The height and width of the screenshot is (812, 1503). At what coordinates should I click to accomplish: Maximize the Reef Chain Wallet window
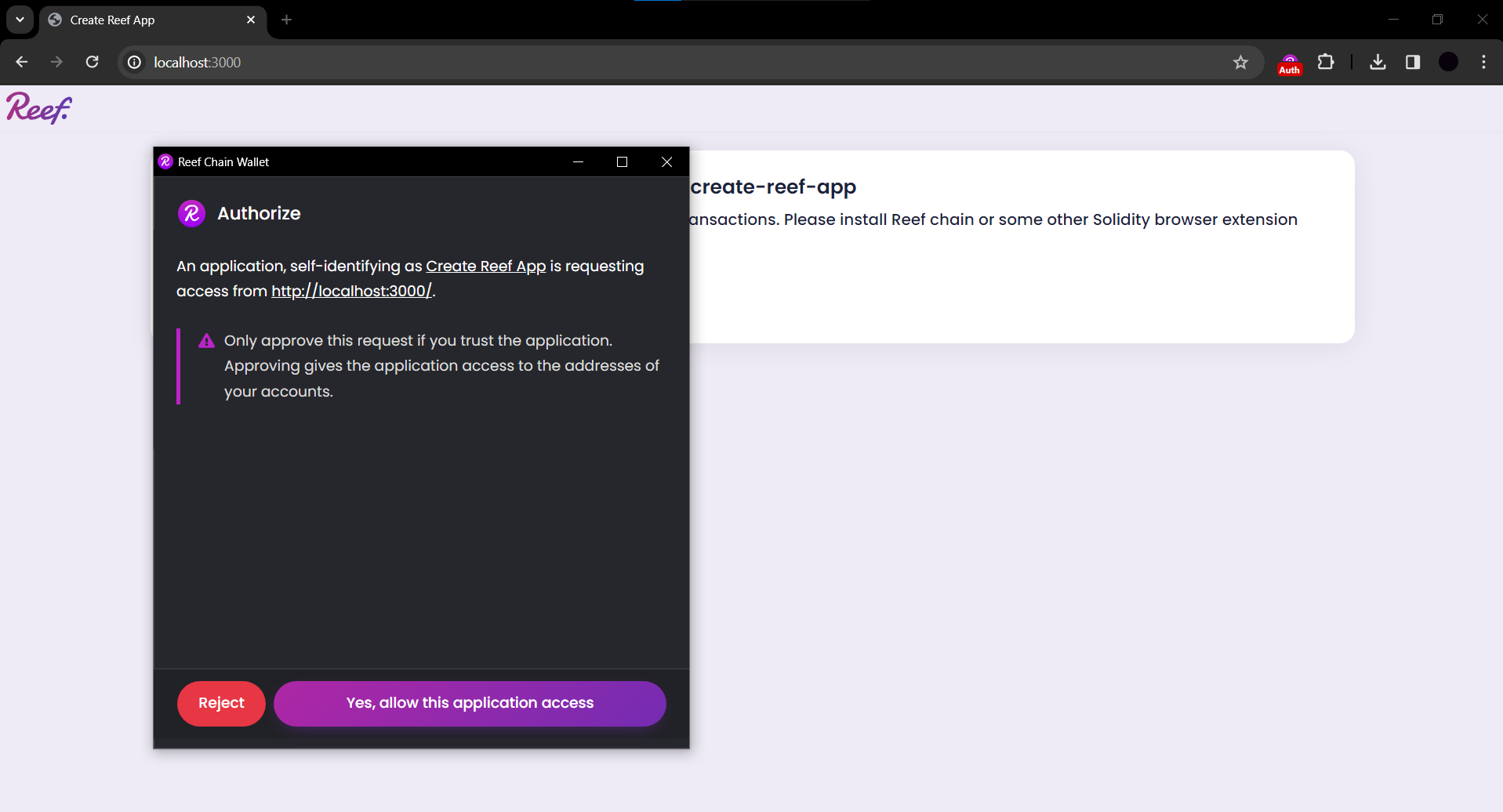point(623,161)
